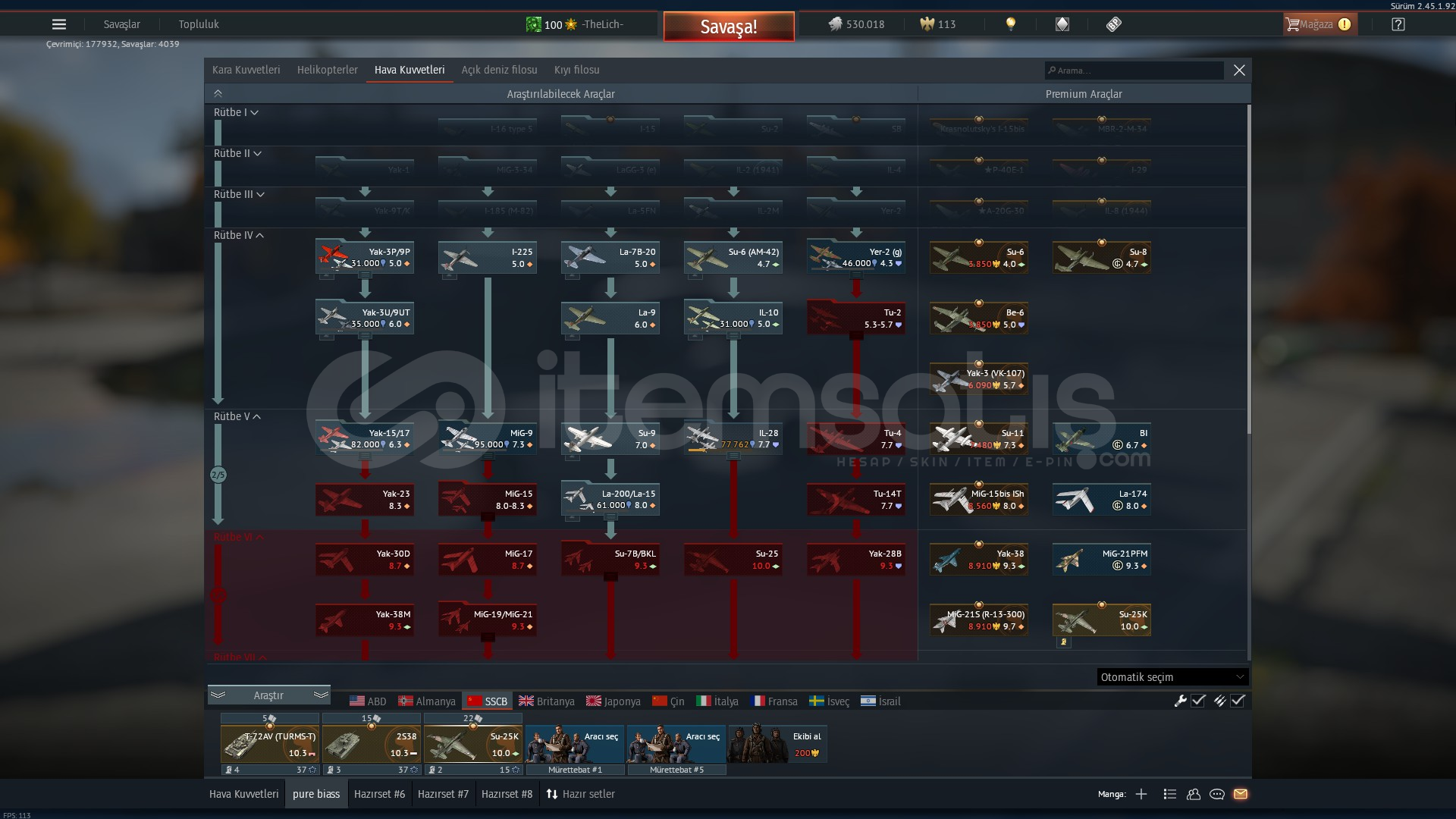Select İtalya nation flag

point(717,701)
